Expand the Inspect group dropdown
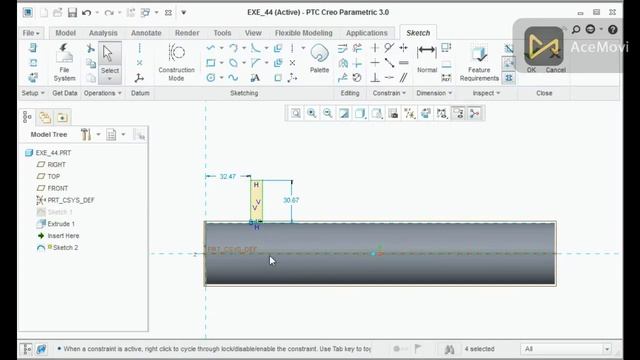Viewport: 640px width, 360px height. pos(486,93)
